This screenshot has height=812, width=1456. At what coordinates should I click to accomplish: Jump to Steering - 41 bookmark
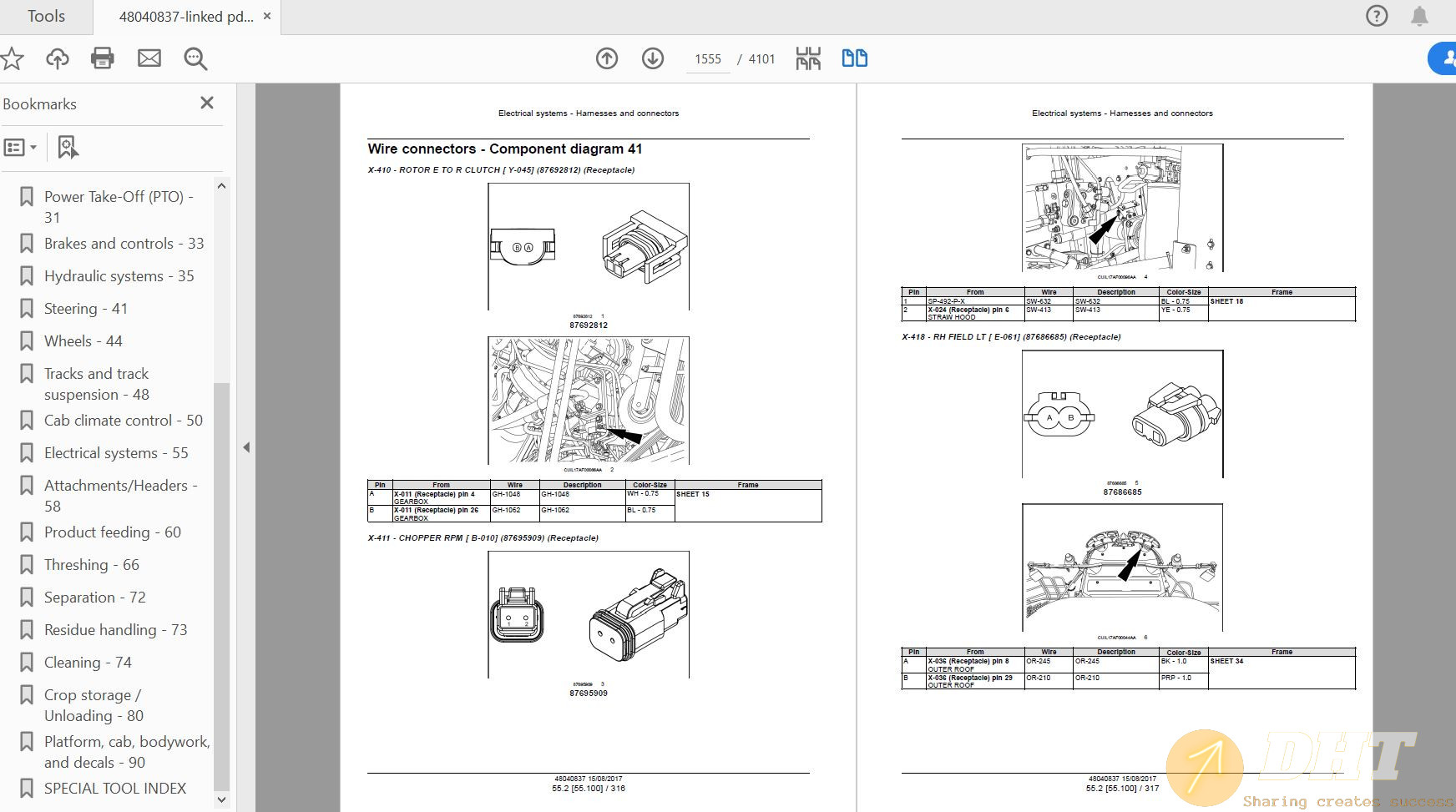(x=86, y=309)
